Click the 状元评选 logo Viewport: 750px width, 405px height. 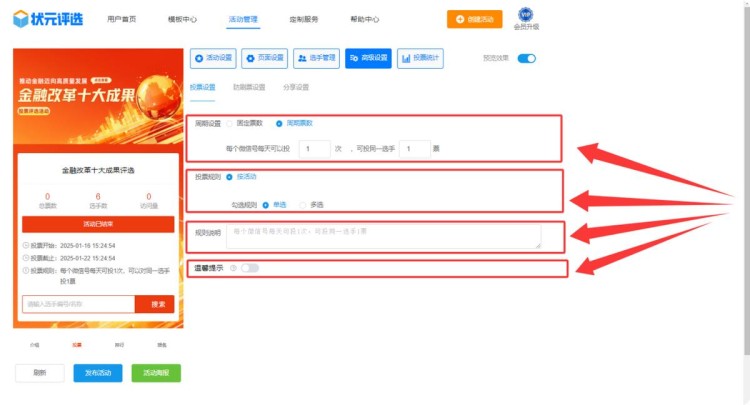(47, 18)
